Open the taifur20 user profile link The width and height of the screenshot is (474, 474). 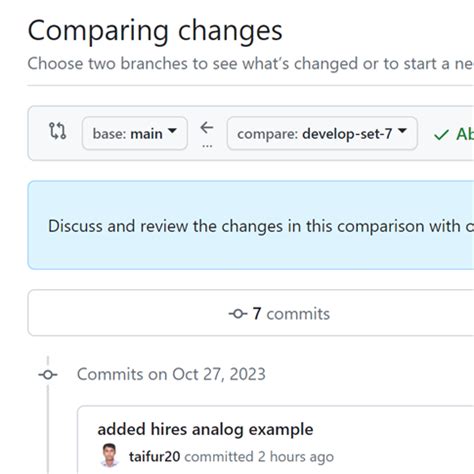[x=155, y=456]
